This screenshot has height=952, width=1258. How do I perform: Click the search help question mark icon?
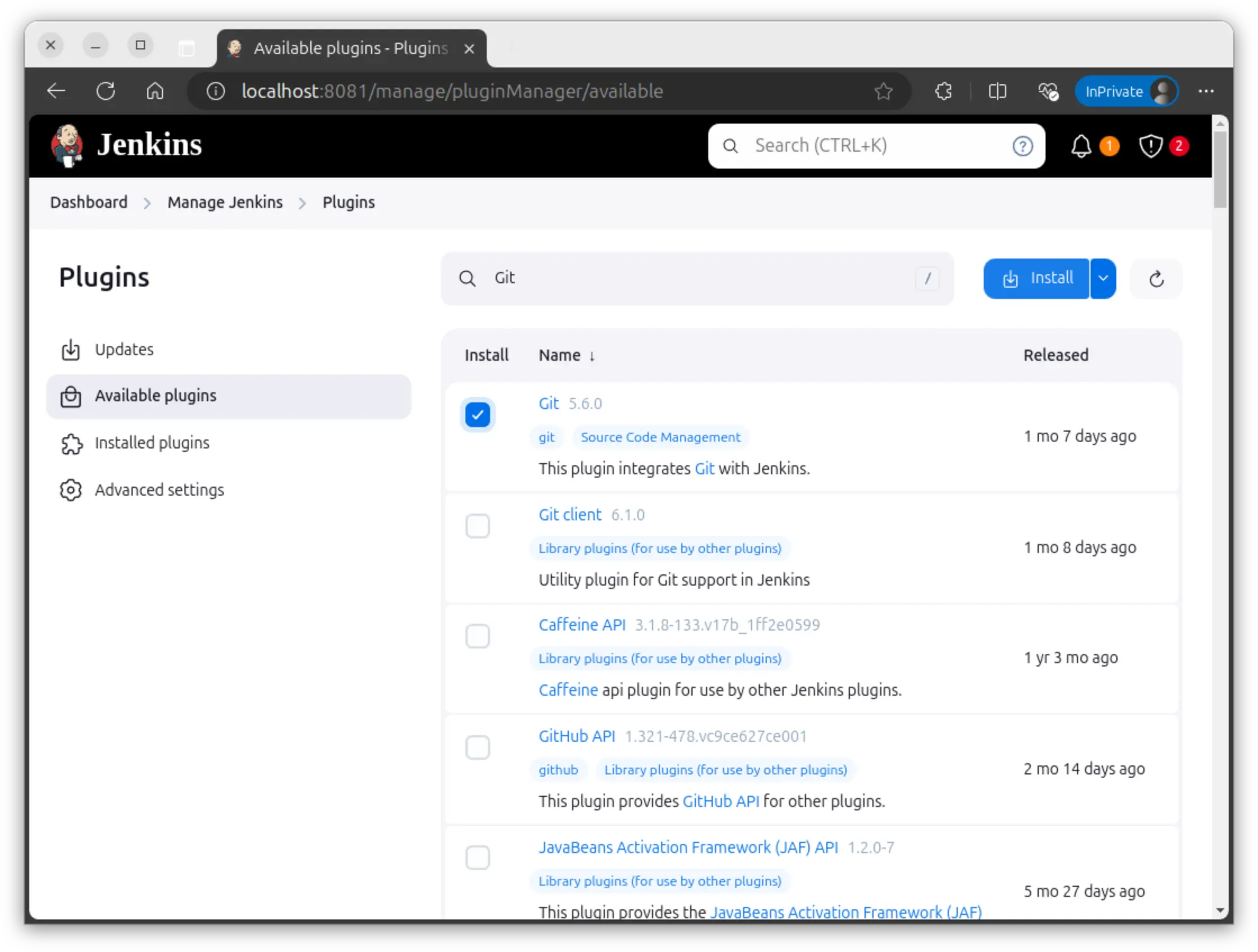pos(1022,146)
